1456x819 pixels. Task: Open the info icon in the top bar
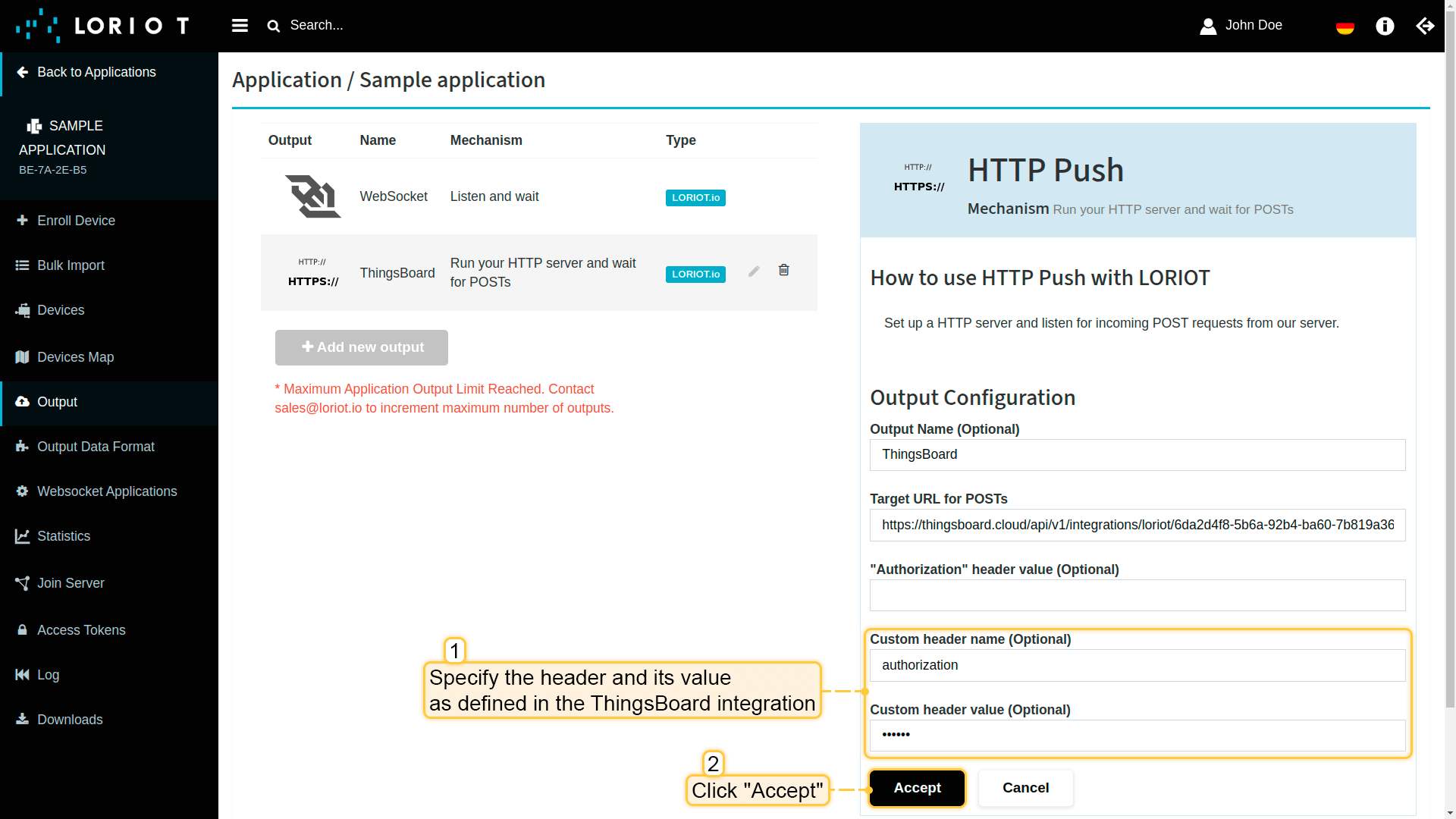pos(1385,27)
